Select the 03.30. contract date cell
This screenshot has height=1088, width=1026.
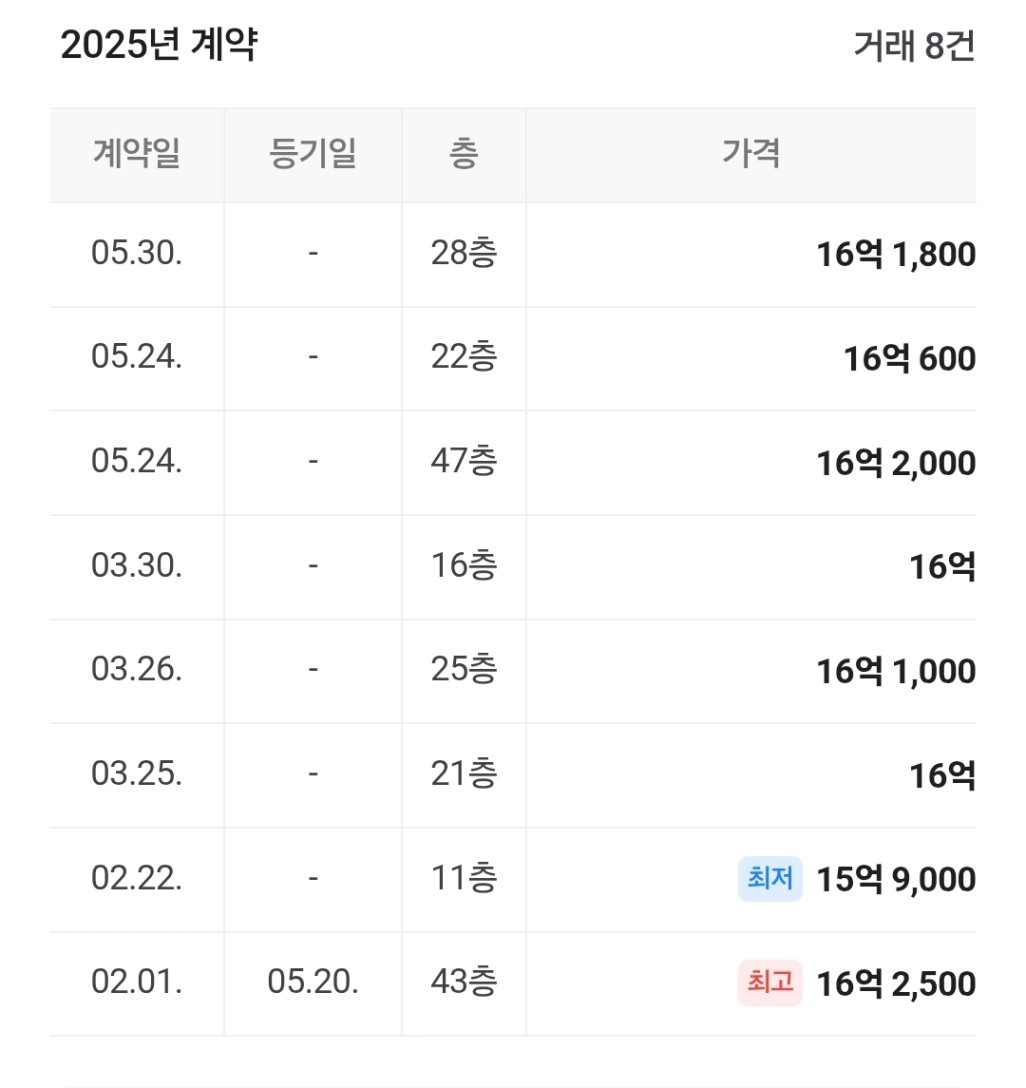(x=137, y=566)
